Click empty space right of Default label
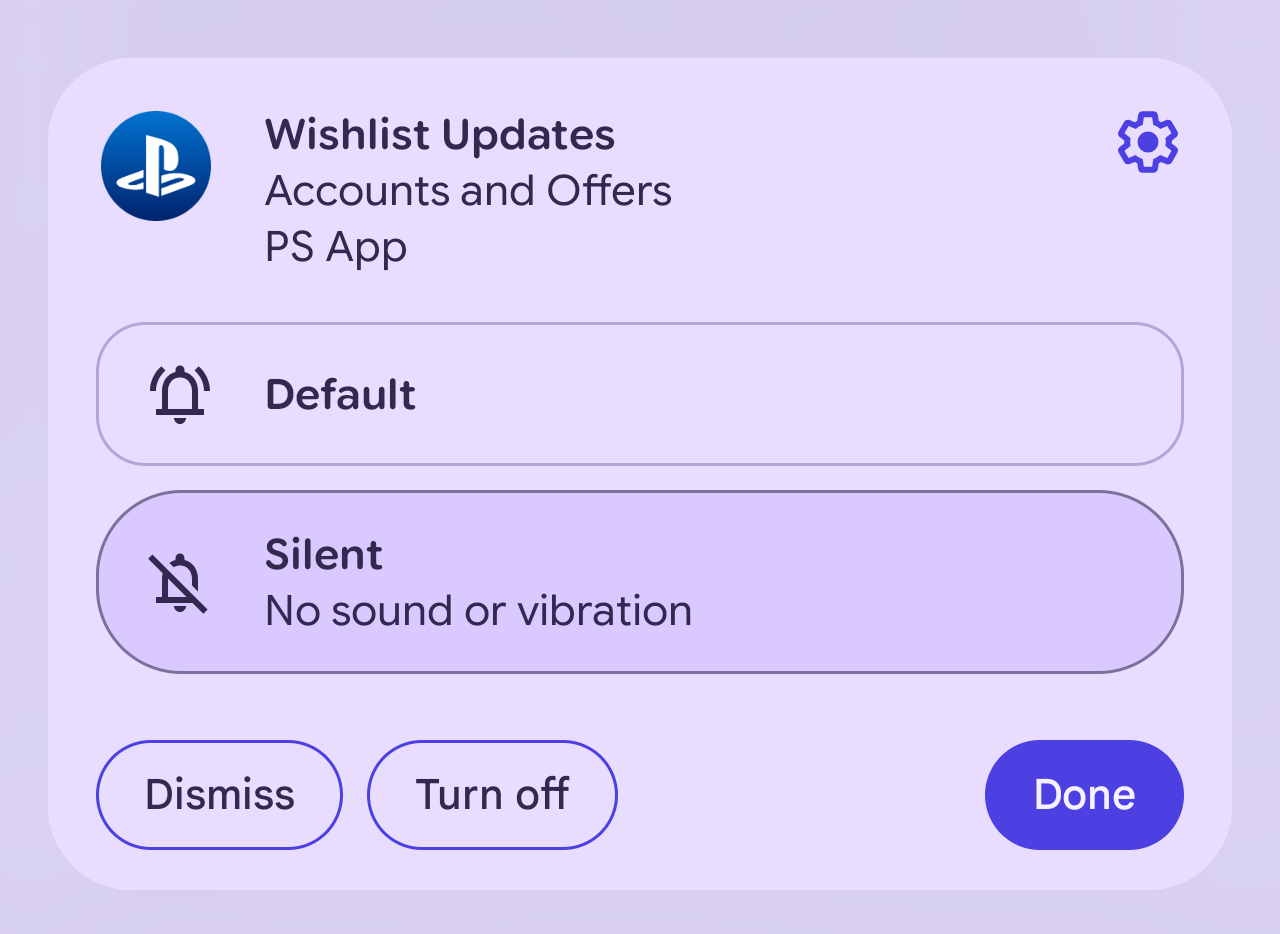Image resolution: width=1280 pixels, height=934 pixels. coord(800,394)
